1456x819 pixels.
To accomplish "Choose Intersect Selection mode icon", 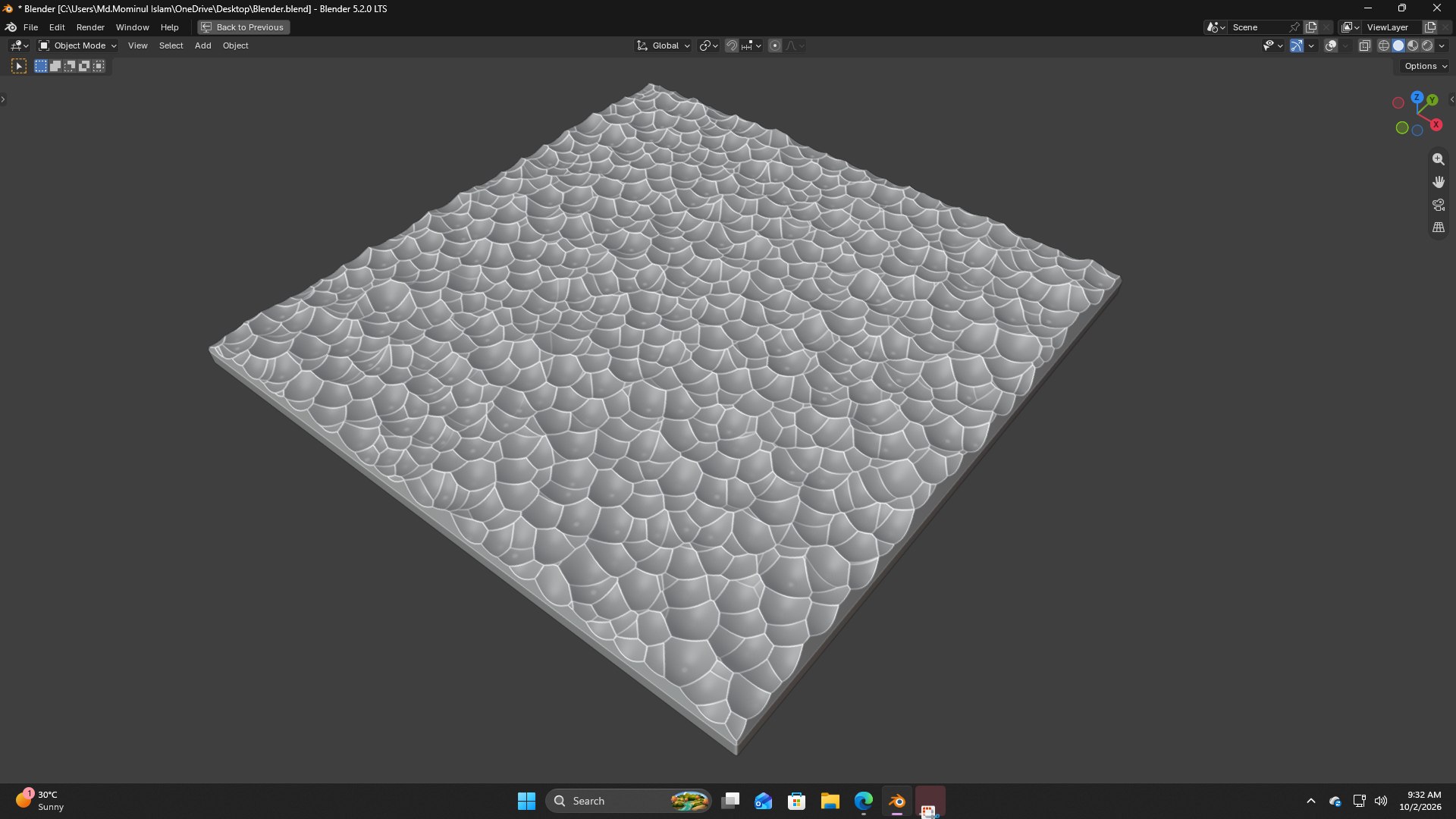I will (99, 67).
